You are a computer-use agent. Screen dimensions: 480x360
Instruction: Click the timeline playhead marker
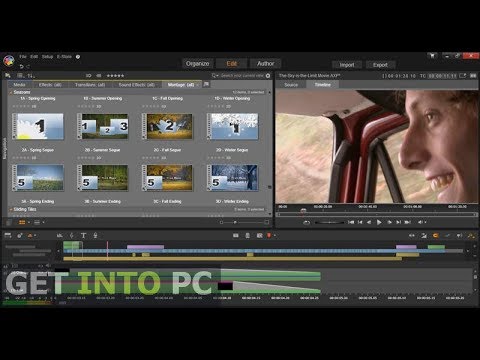[107, 250]
